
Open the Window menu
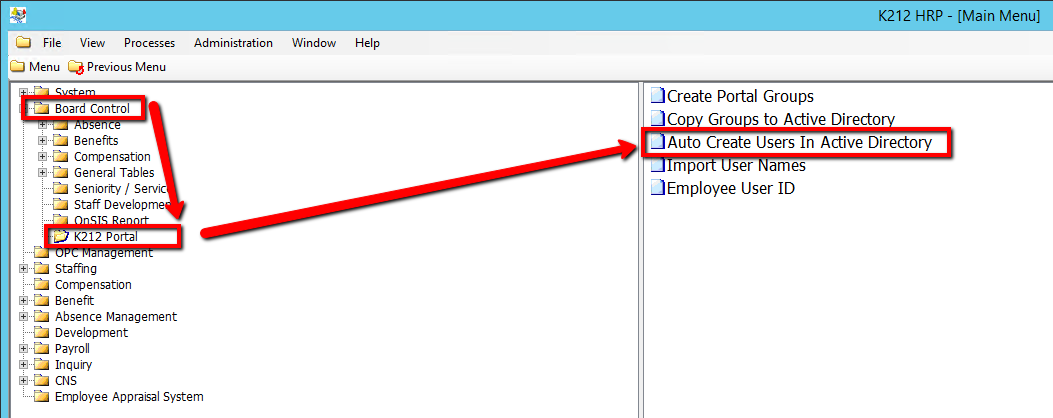pos(313,43)
